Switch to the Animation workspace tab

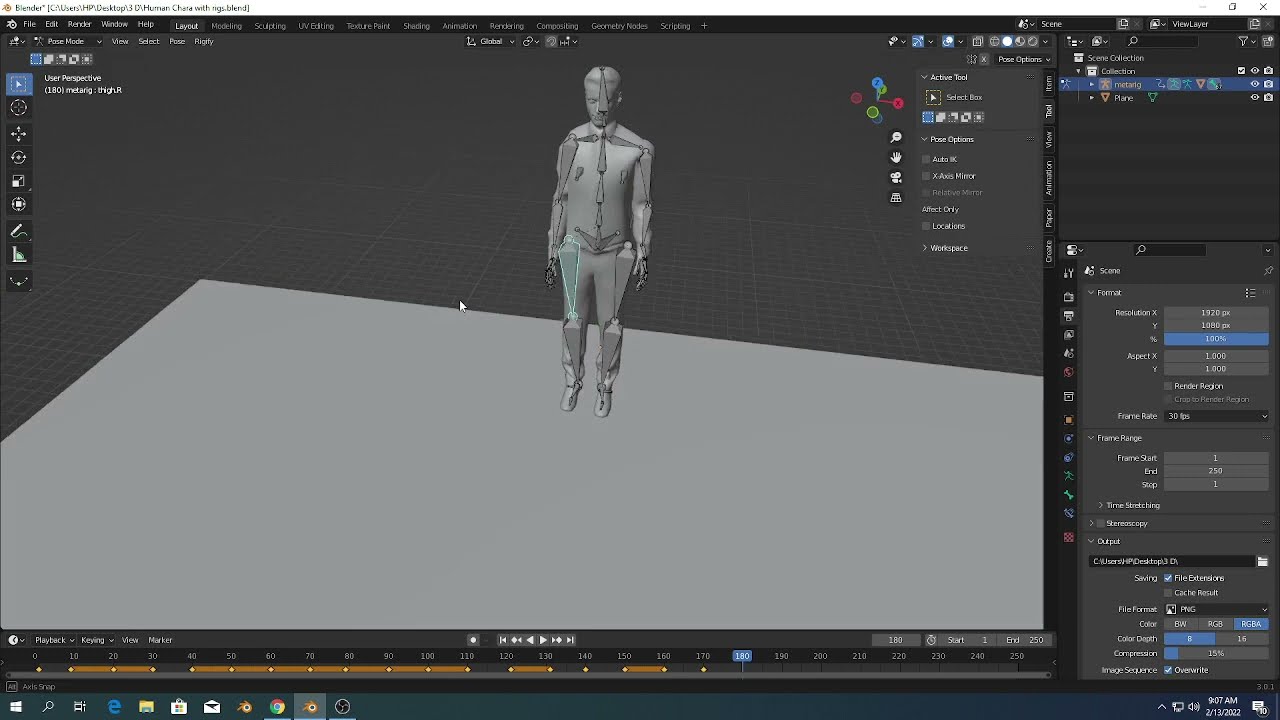459,25
